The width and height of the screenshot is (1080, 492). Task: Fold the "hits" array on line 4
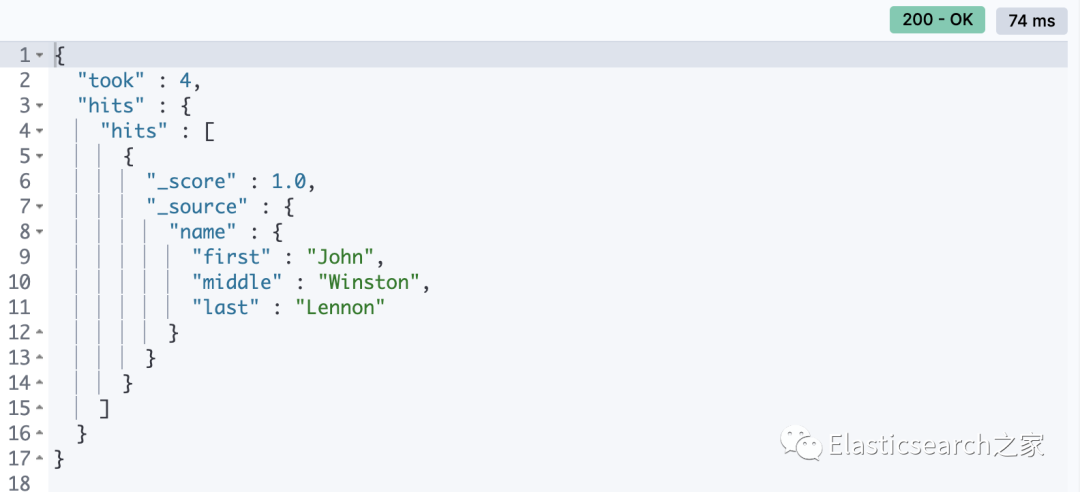coord(39,131)
